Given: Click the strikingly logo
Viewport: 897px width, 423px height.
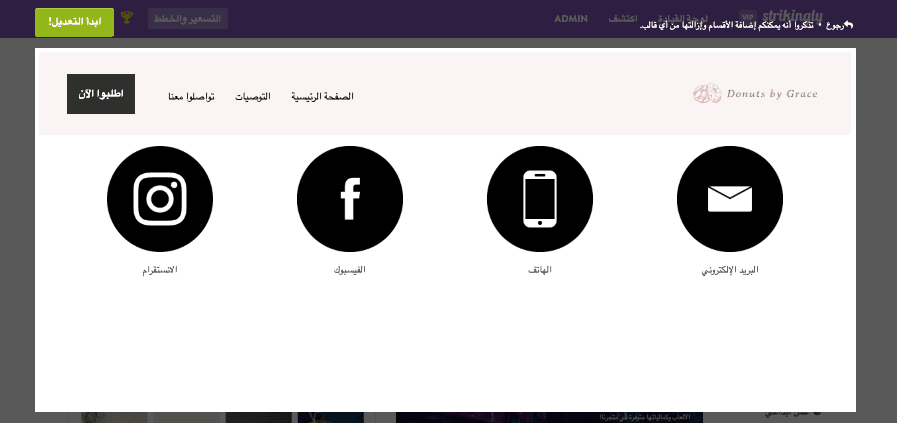Looking at the screenshot, I should [793, 16].
